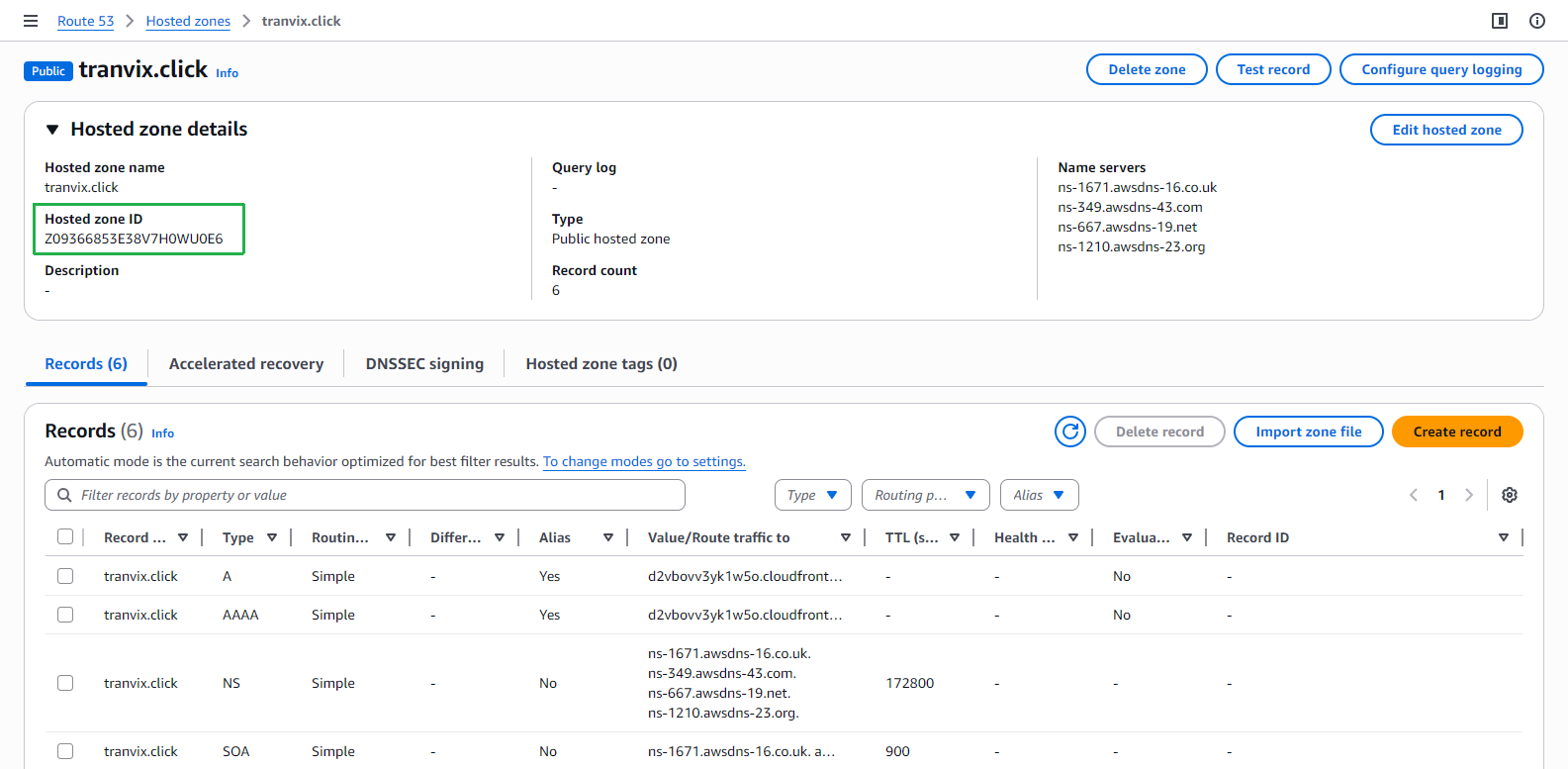
Task: Open the Routing policy filter dropdown
Action: tap(925, 495)
